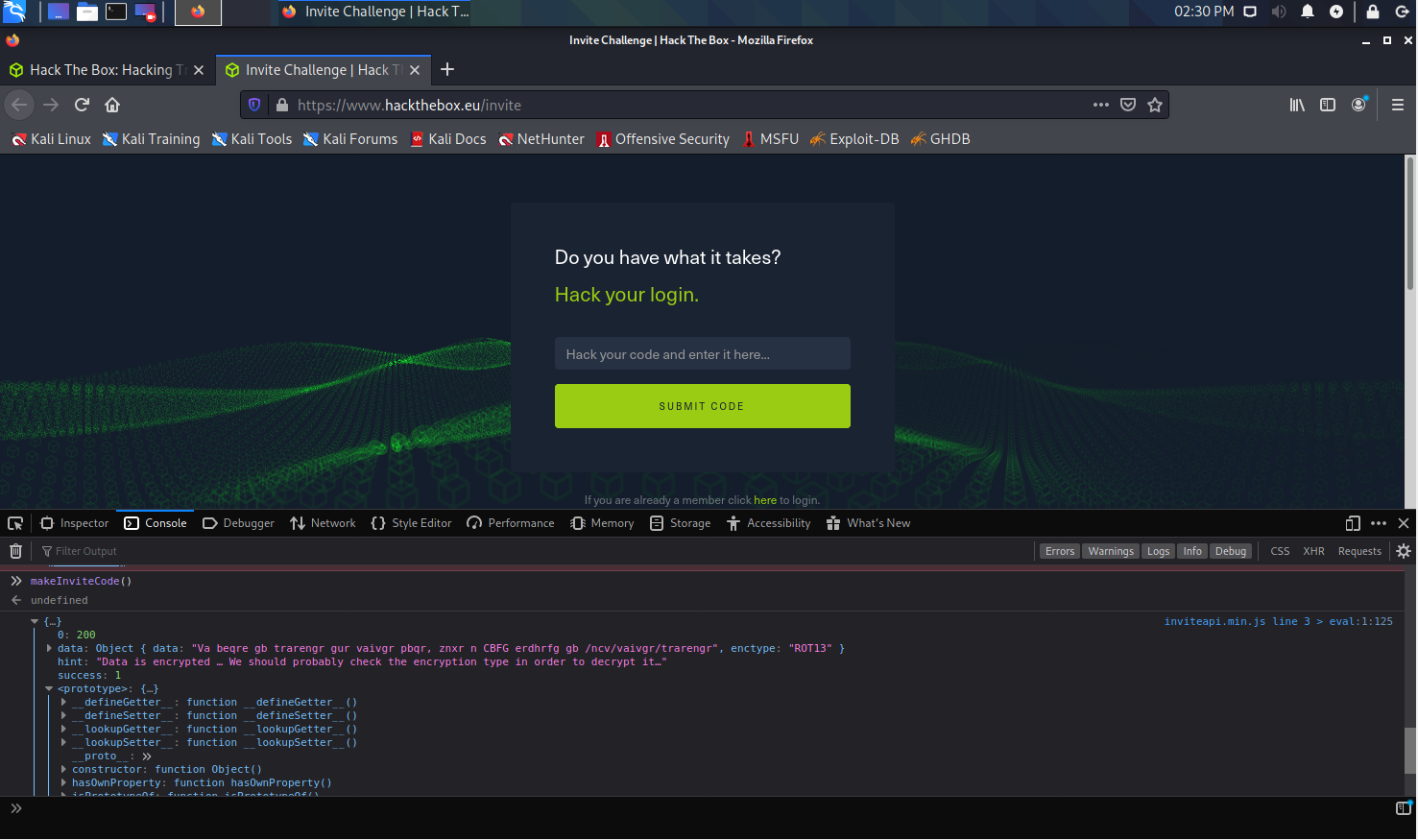Open the Offensive Security bookmark
Screen dimensions: 1418x840
click(662, 139)
